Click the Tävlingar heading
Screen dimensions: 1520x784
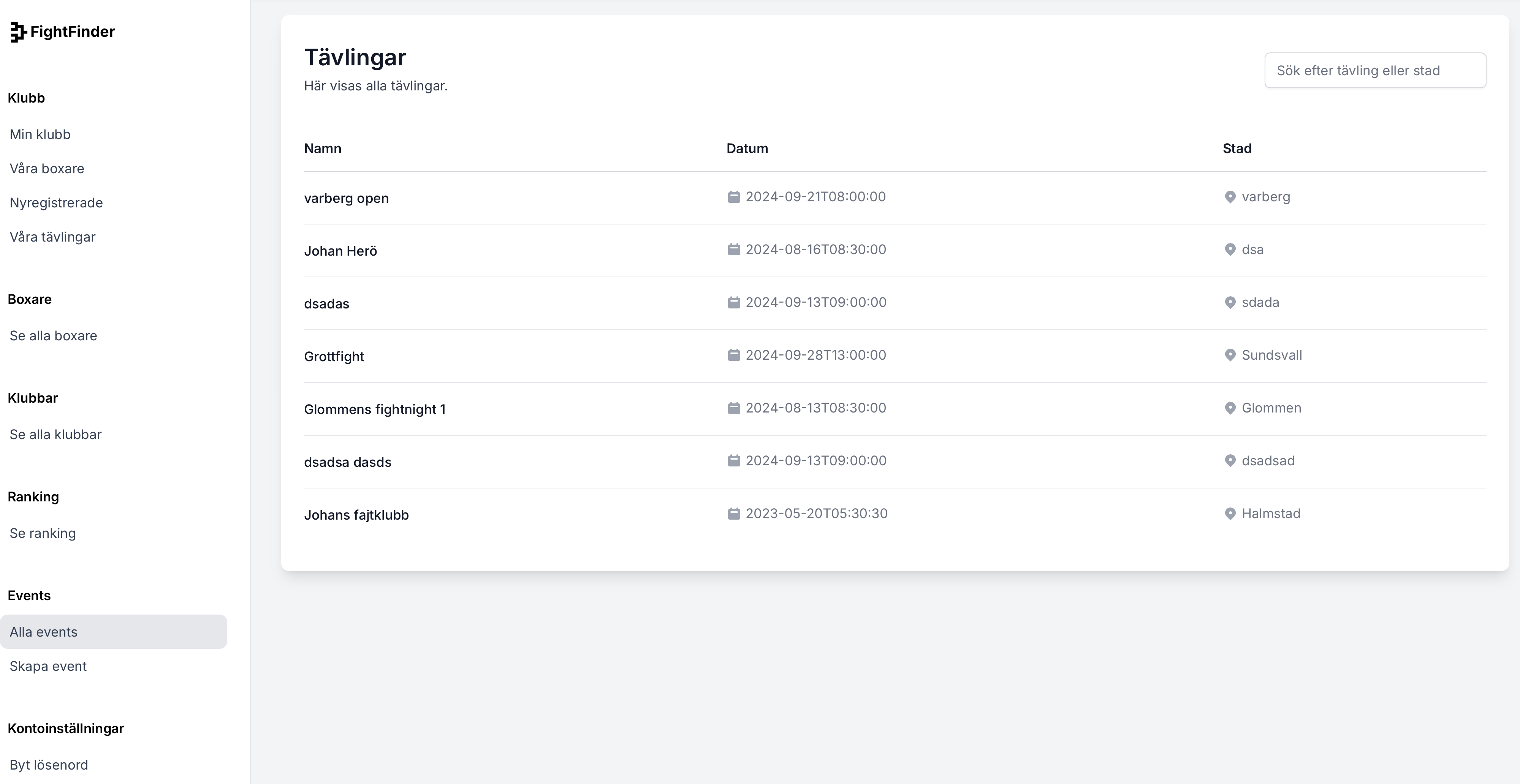(355, 58)
